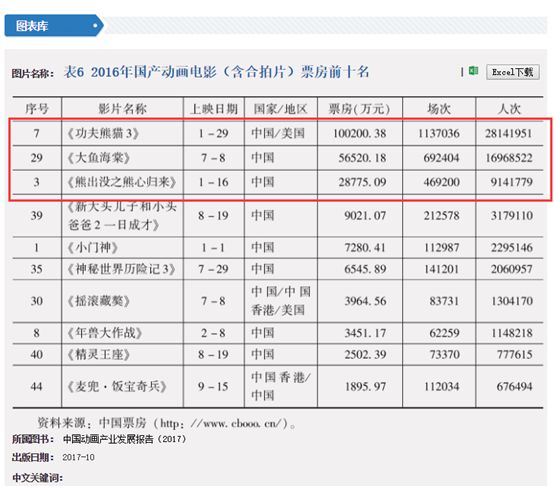The image size is (554, 486).
Task: Select the 影片名称 column header
Action: (122, 109)
